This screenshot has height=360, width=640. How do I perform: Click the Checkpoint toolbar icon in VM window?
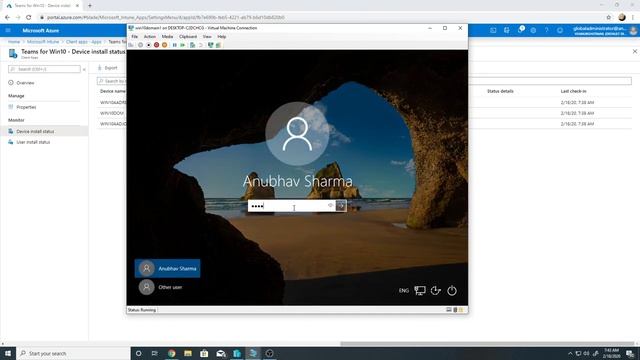193,45
